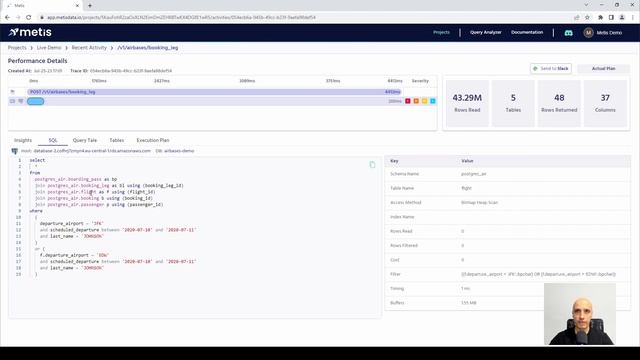Click the 37 Columns stat card
Image resolution: width=640 pixels, height=360 pixels.
click(x=605, y=103)
